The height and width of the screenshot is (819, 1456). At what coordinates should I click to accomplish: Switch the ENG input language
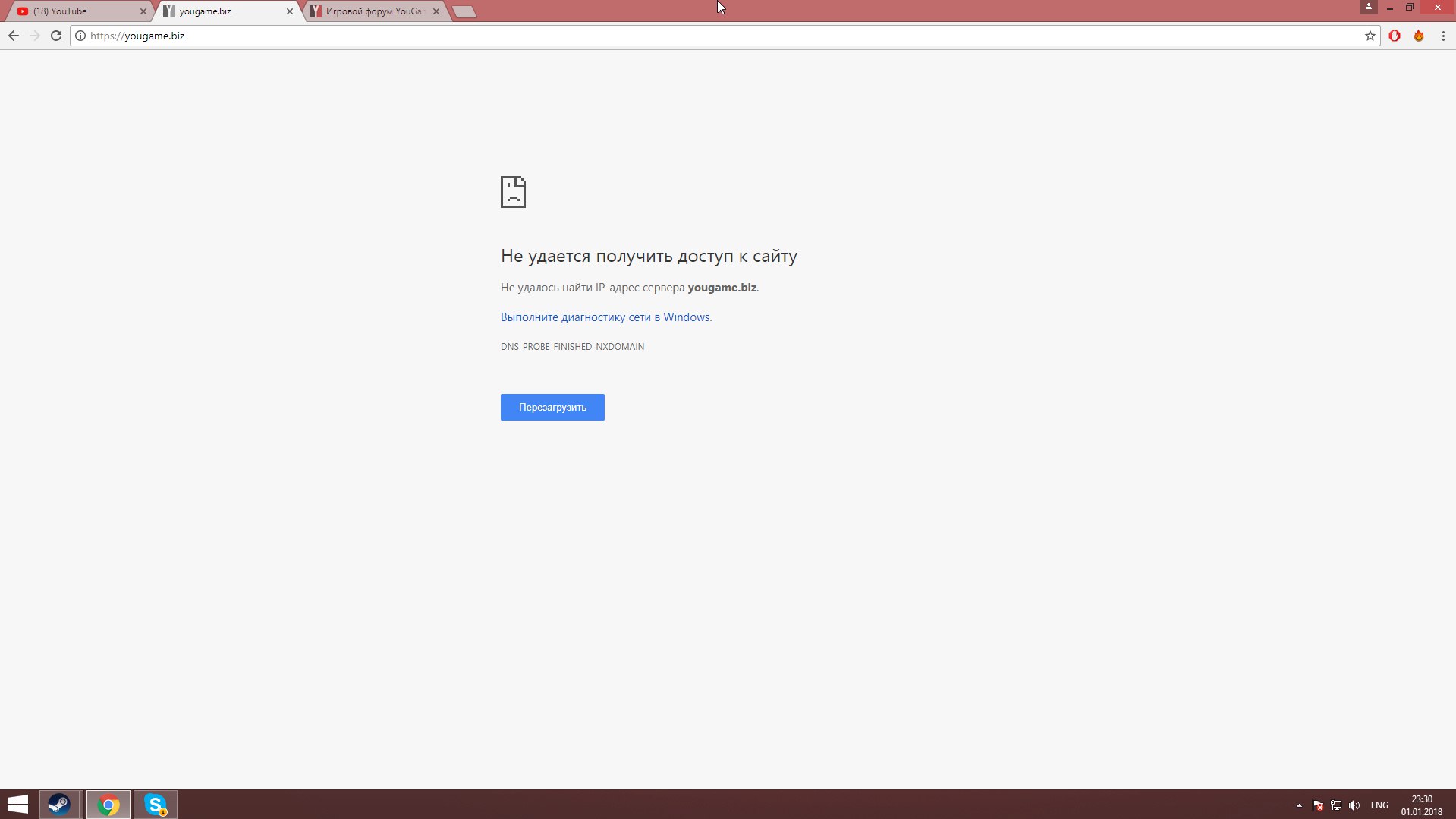(1380, 805)
